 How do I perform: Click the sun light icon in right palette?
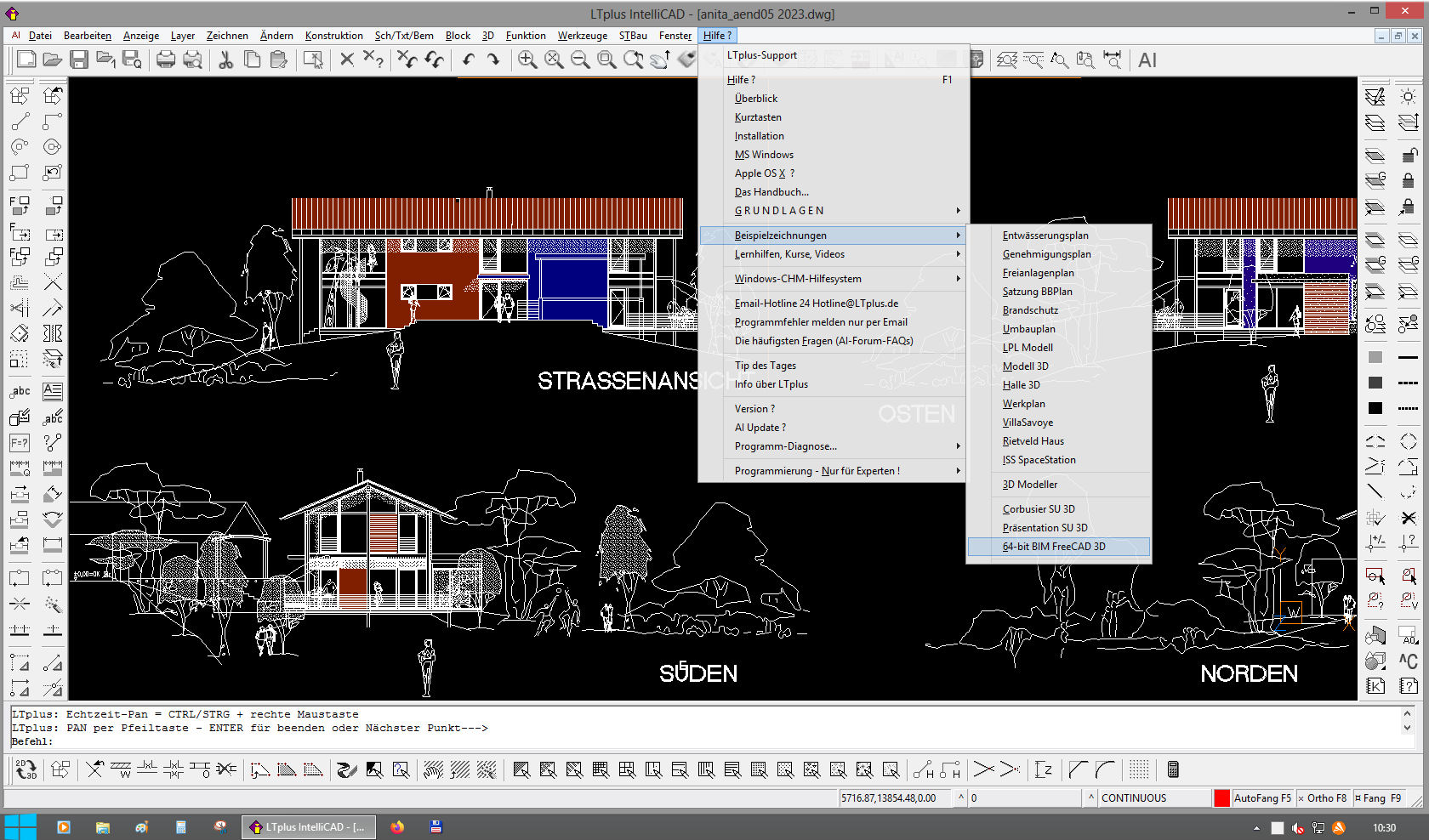pos(1409,96)
